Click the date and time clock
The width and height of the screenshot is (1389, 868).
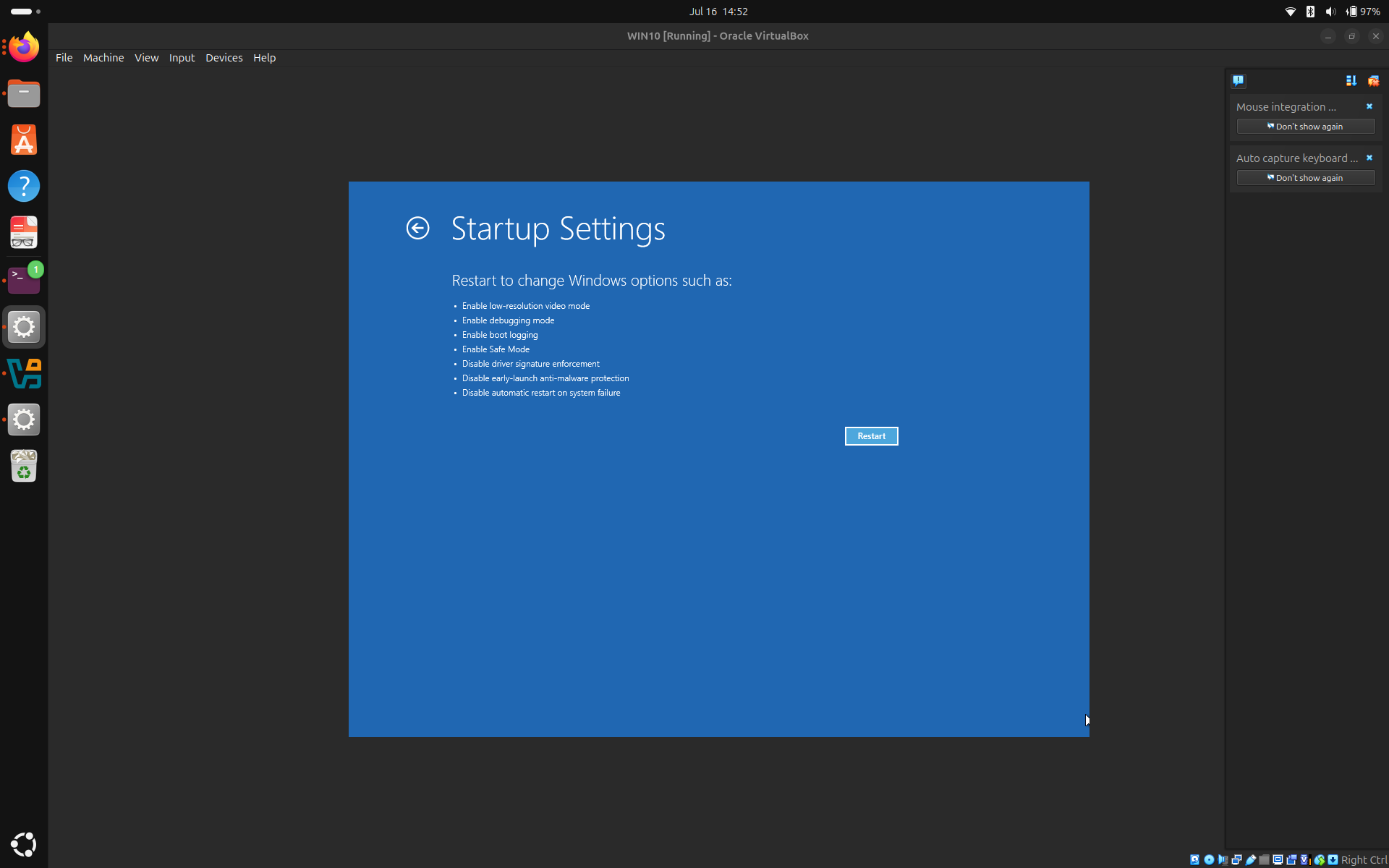point(718,12)
